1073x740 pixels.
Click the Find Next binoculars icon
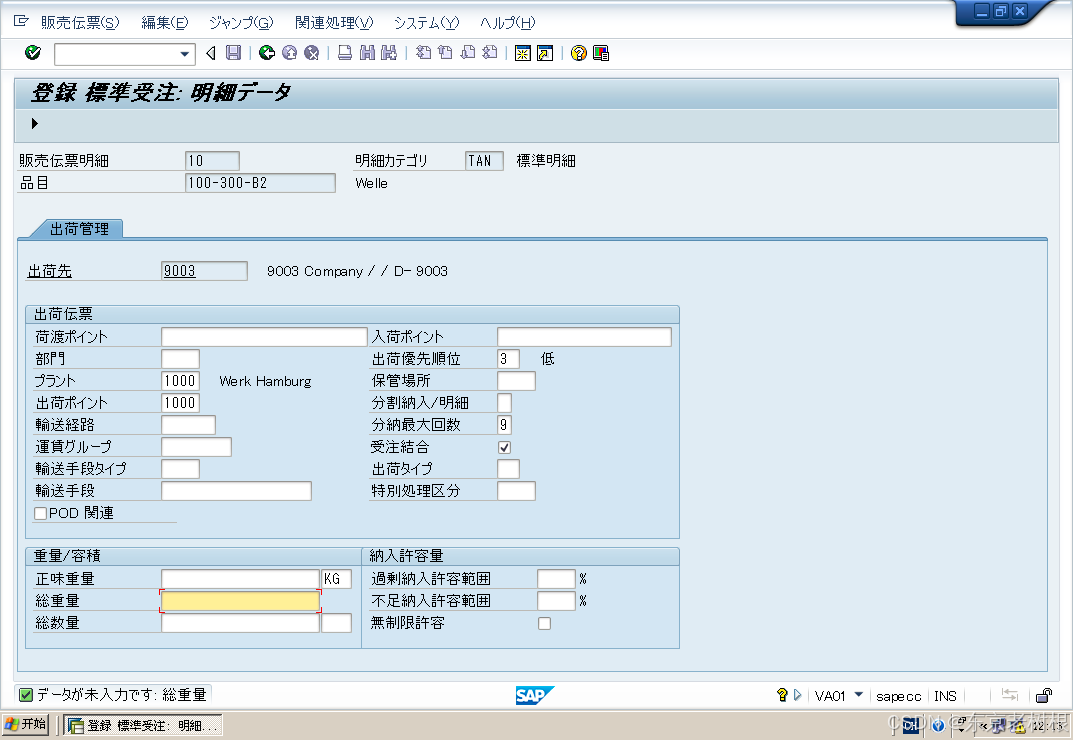coord(389,53)
